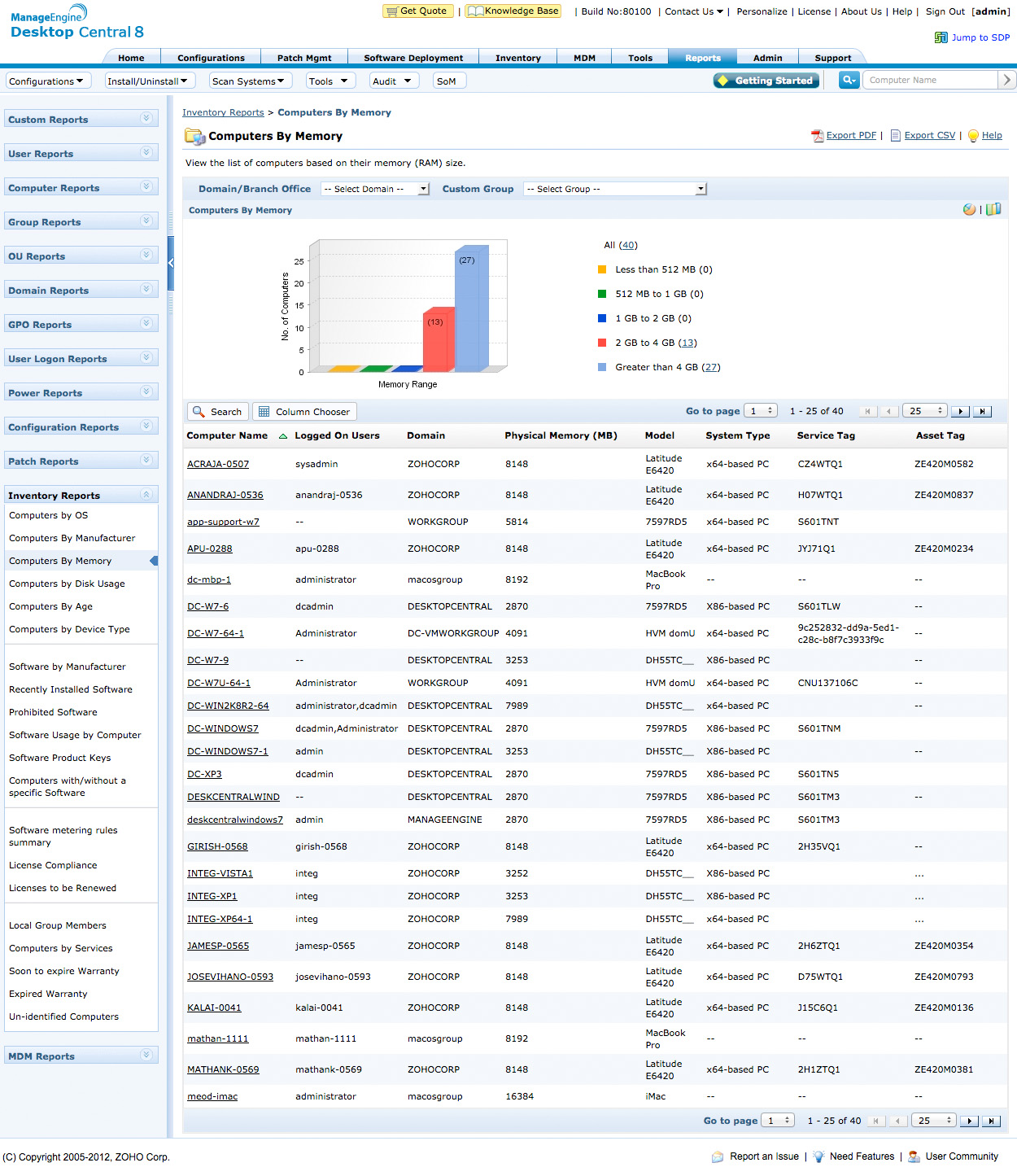Expand the MDM Reports section
Screen dimensions: 1017x1176
coord(146,1055)
